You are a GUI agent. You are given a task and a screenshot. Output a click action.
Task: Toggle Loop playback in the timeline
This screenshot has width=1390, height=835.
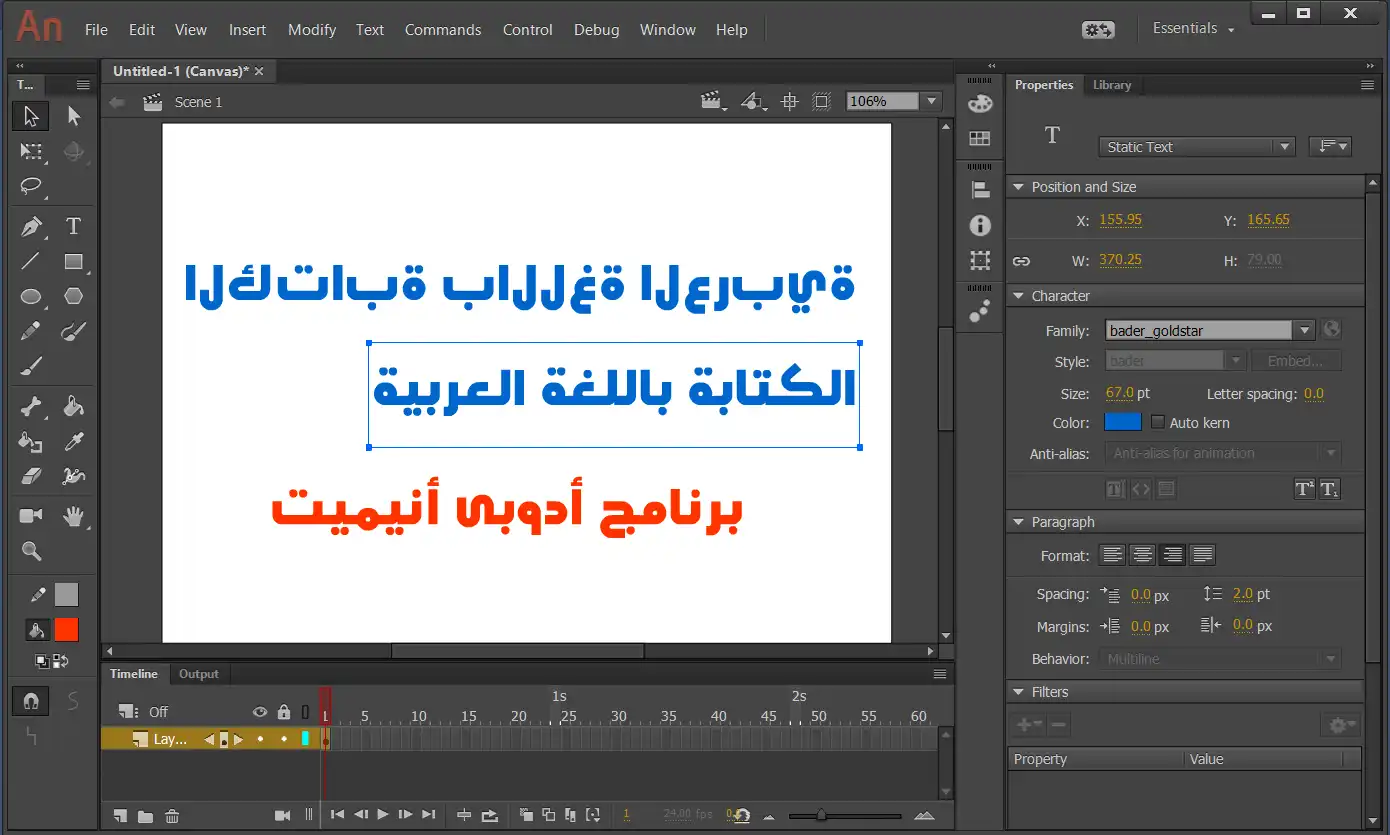[x=490, y=816]
